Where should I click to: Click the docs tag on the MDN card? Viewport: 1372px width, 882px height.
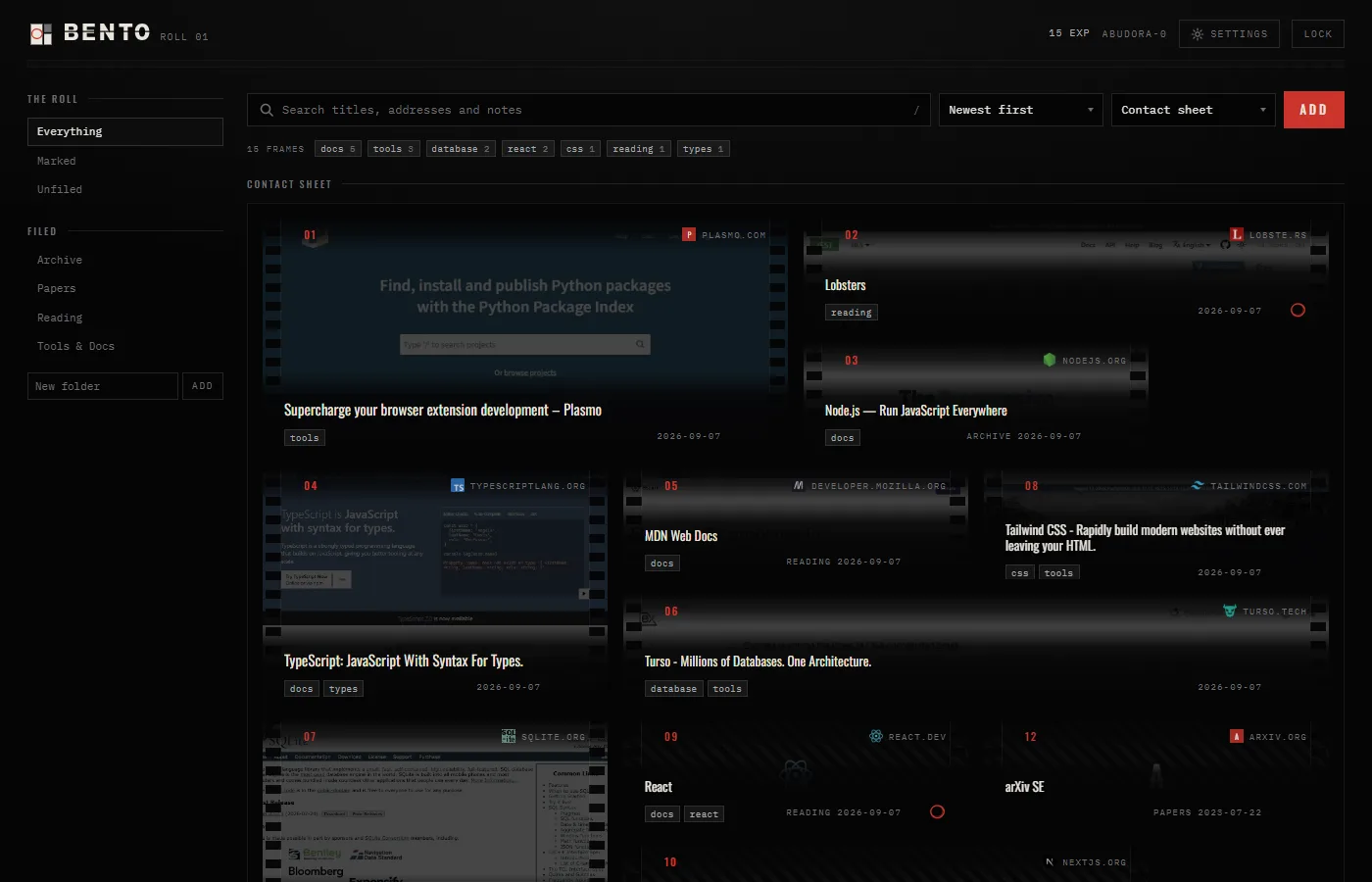(x=662, y=563)
